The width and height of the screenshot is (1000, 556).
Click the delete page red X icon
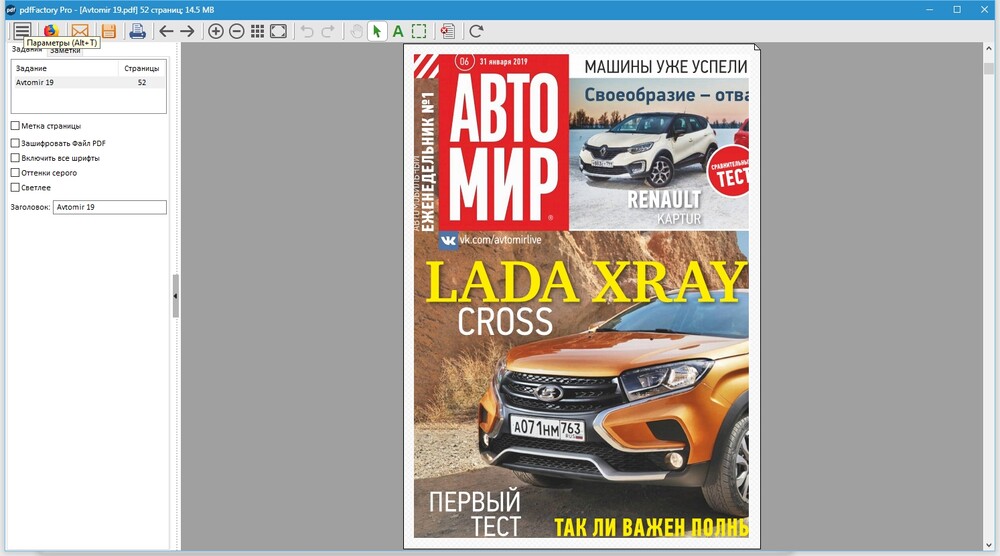(447, 31)
